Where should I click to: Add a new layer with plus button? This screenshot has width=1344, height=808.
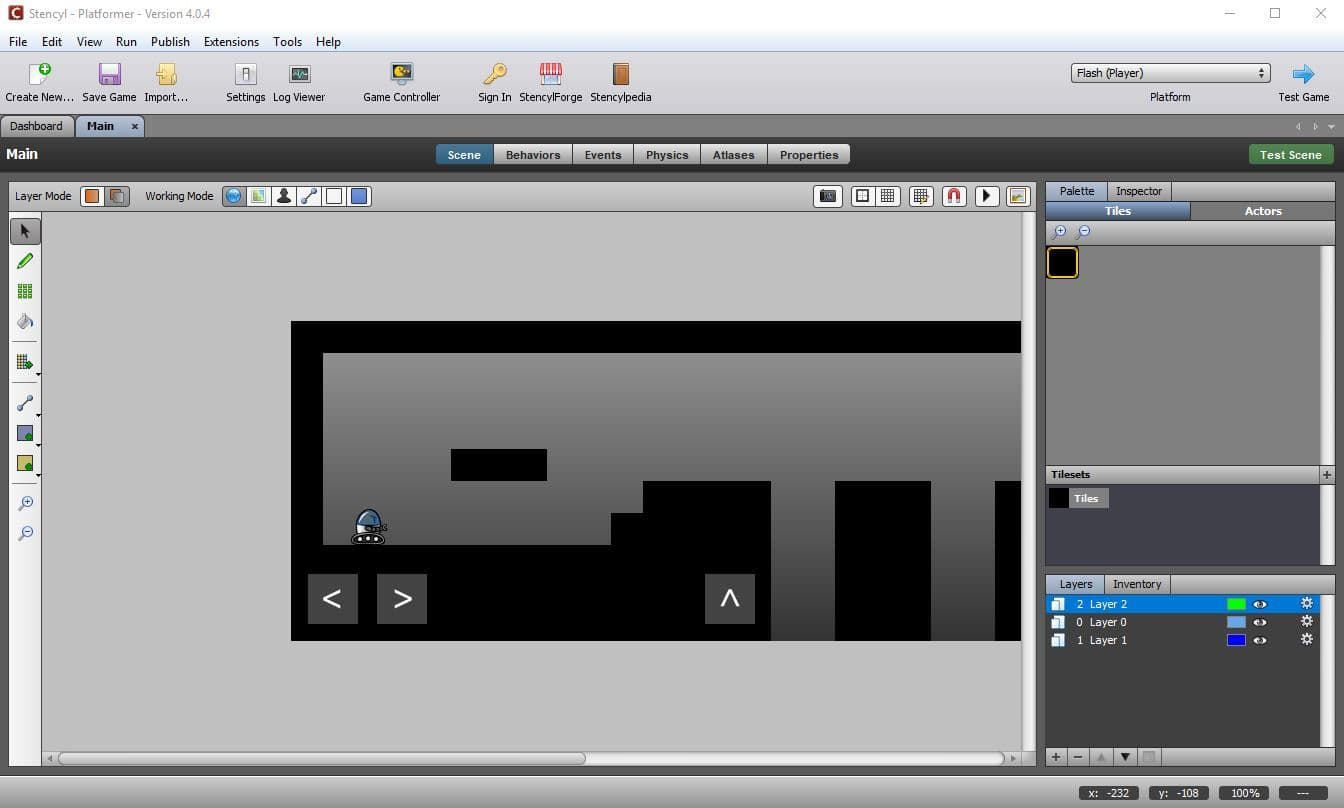[x=1056, y=757]
